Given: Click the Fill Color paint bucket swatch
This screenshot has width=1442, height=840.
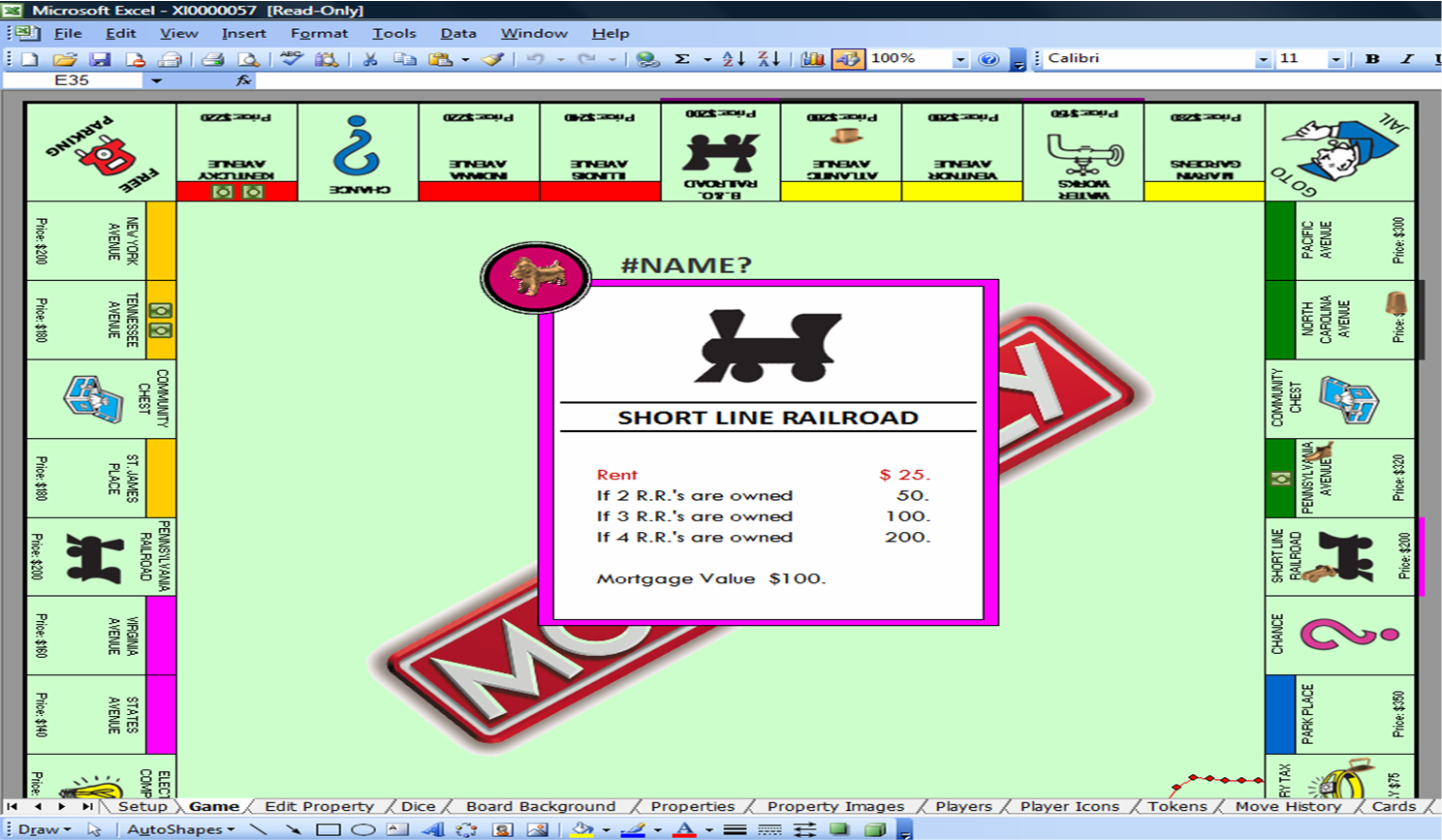Looking at the screenshot, I should pyautogui.click(x=581, y=829).
